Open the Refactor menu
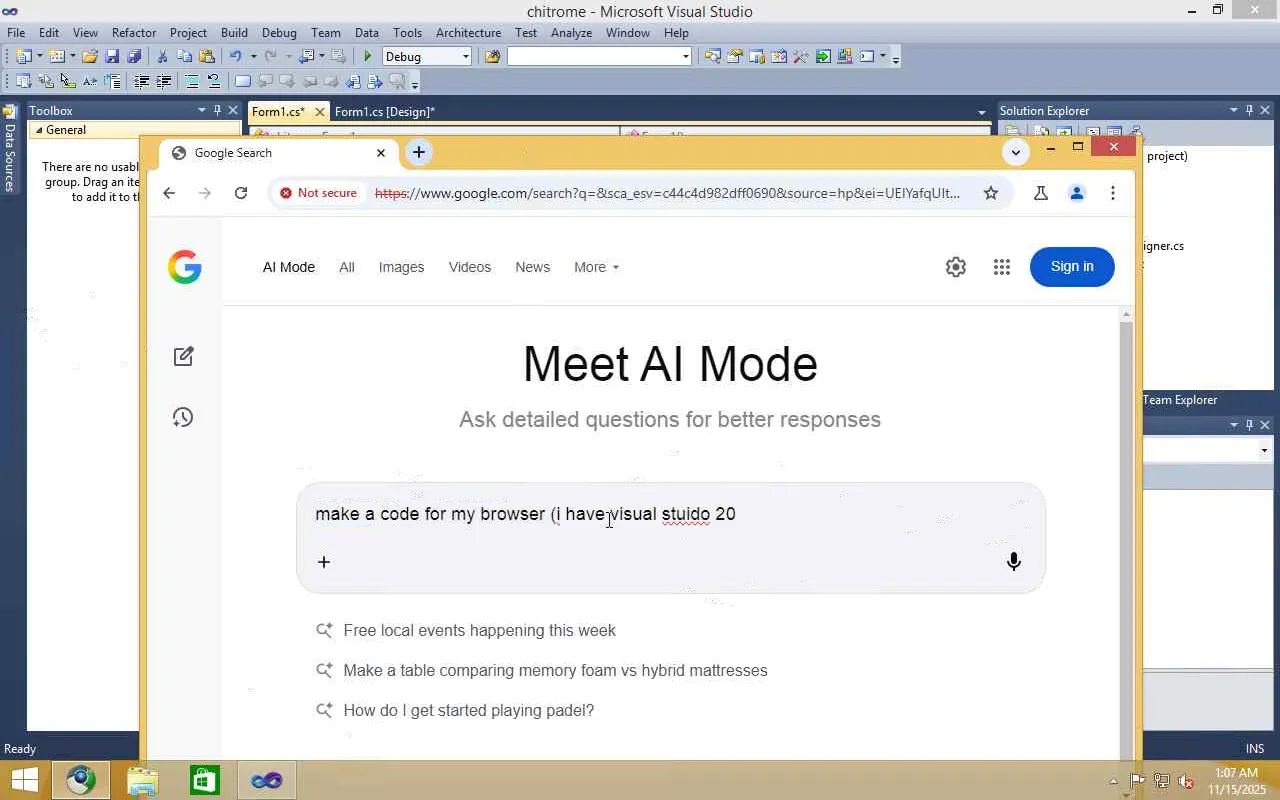Viewport: 1280px width, 800px height. click(x=134, y=33)
